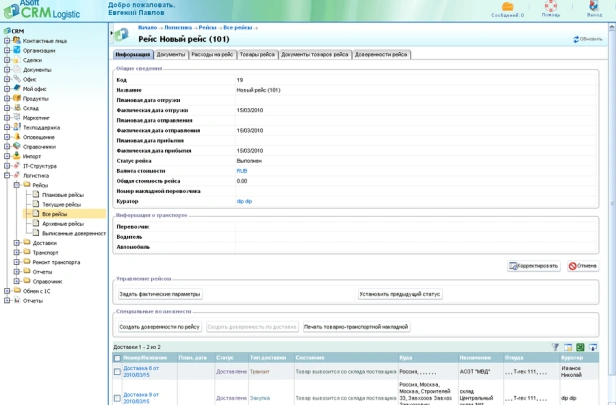This screenshot has width=616, height=405.
Task: Click Установить предыдущий статус button
Action: pyautogui.click(x=400, y=294)
